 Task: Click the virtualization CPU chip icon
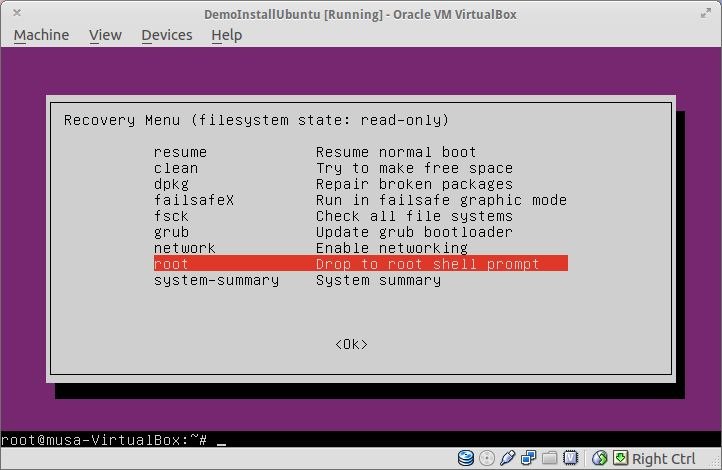click(x=571, y=458)
